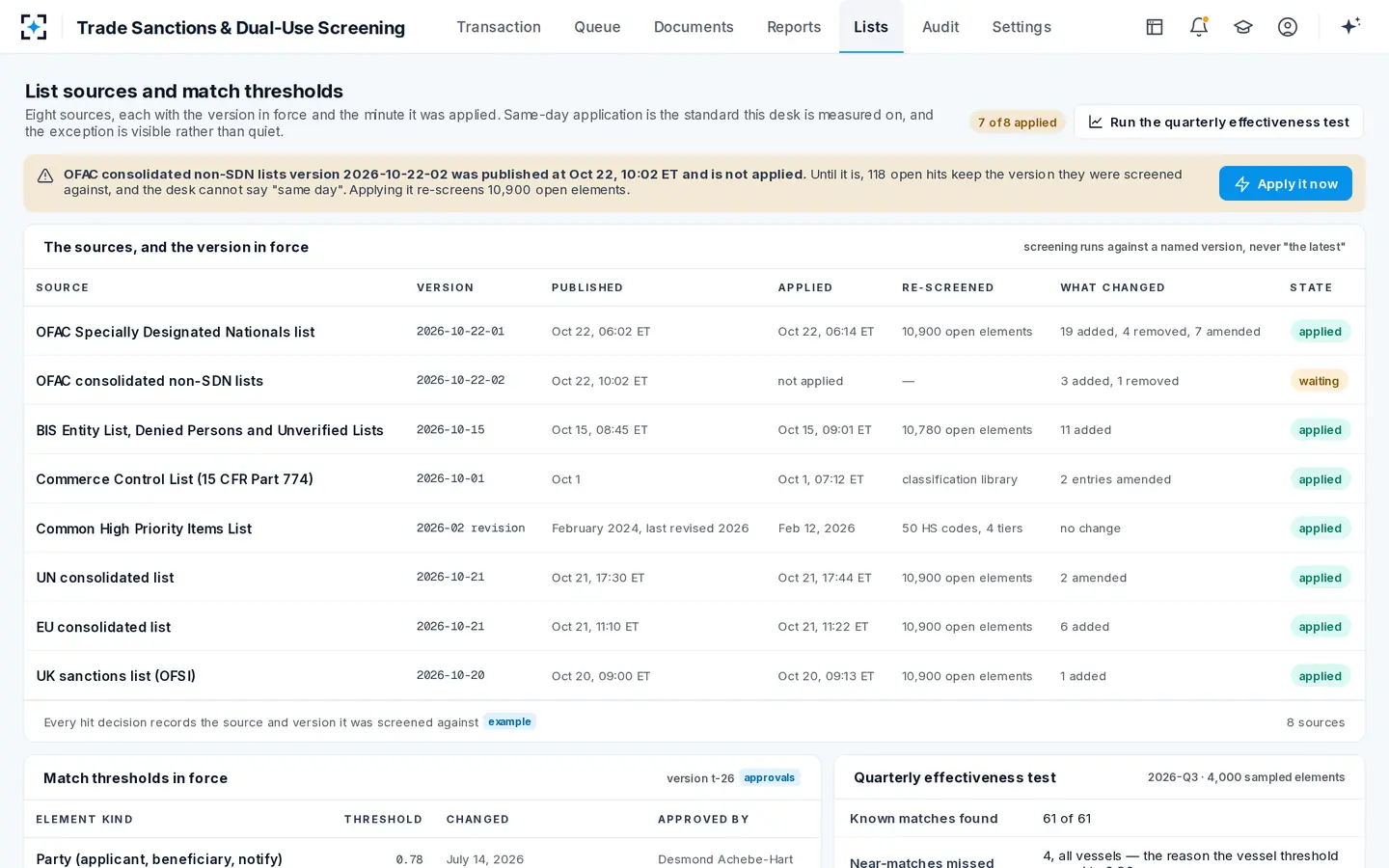Click the Apply it now button
The width and height of the screenshot is (1389, 868).
tap(1285, 183)
